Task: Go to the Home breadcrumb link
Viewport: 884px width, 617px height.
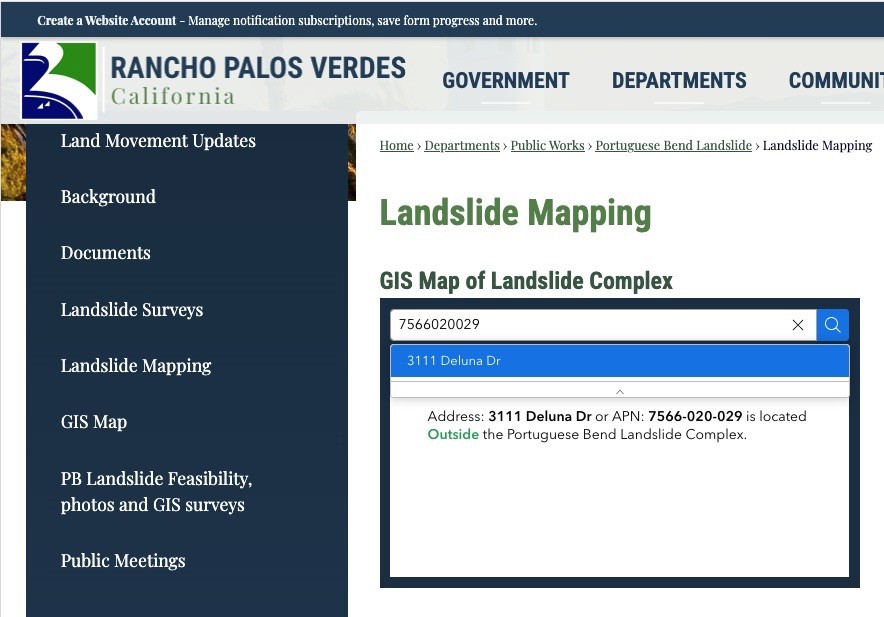Action: tap(396, 146)
